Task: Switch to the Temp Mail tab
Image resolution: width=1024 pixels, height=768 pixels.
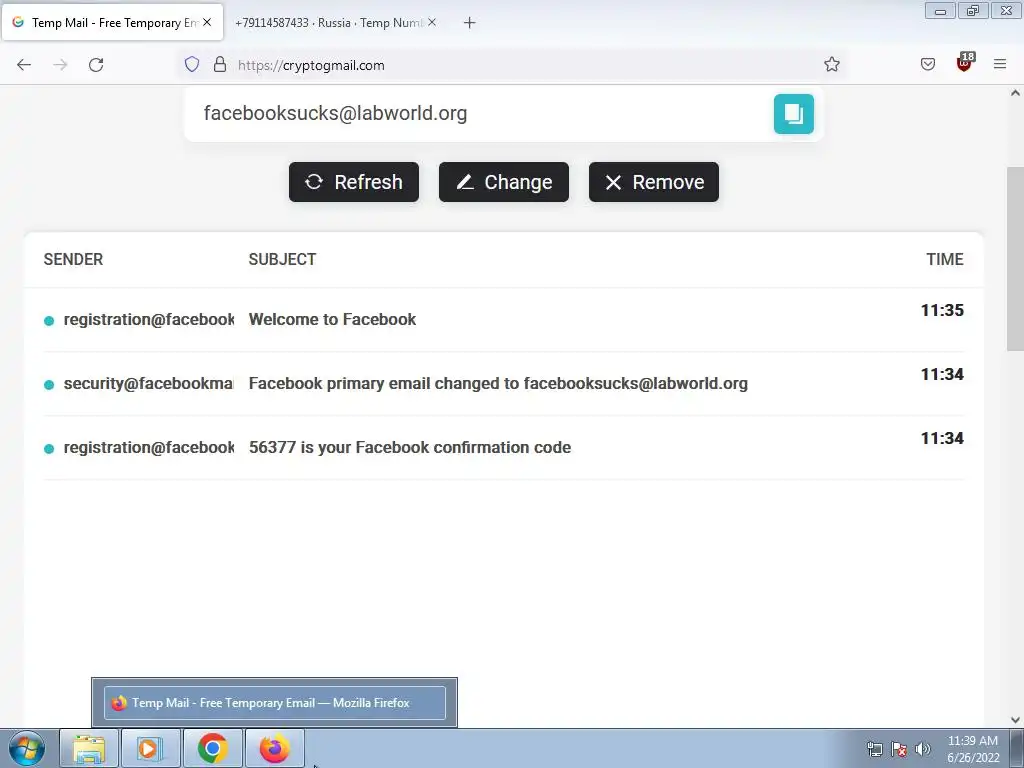Action: click(112, 22)
